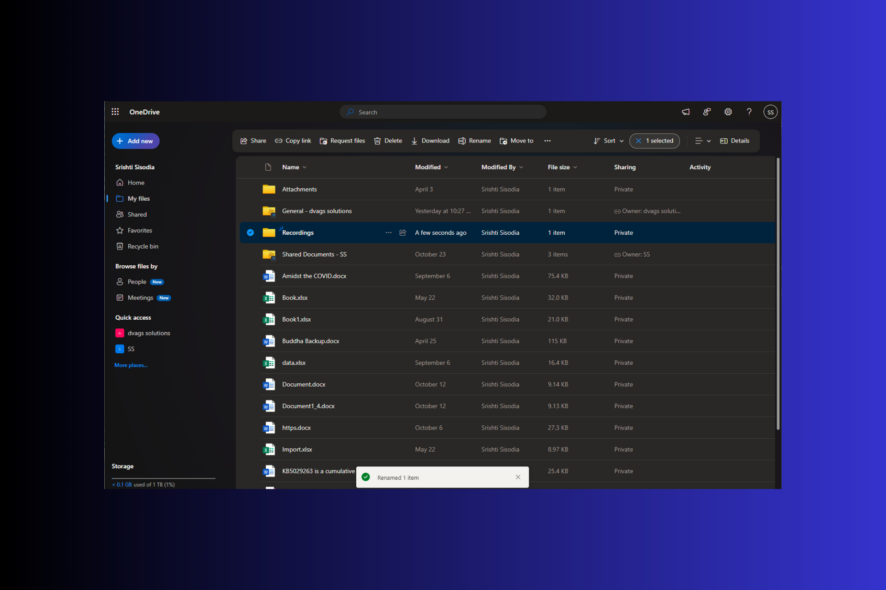Viewport: 886px width, 590px height.
Task: Open the Help question mark icon
Action: (x=749, y=112)
